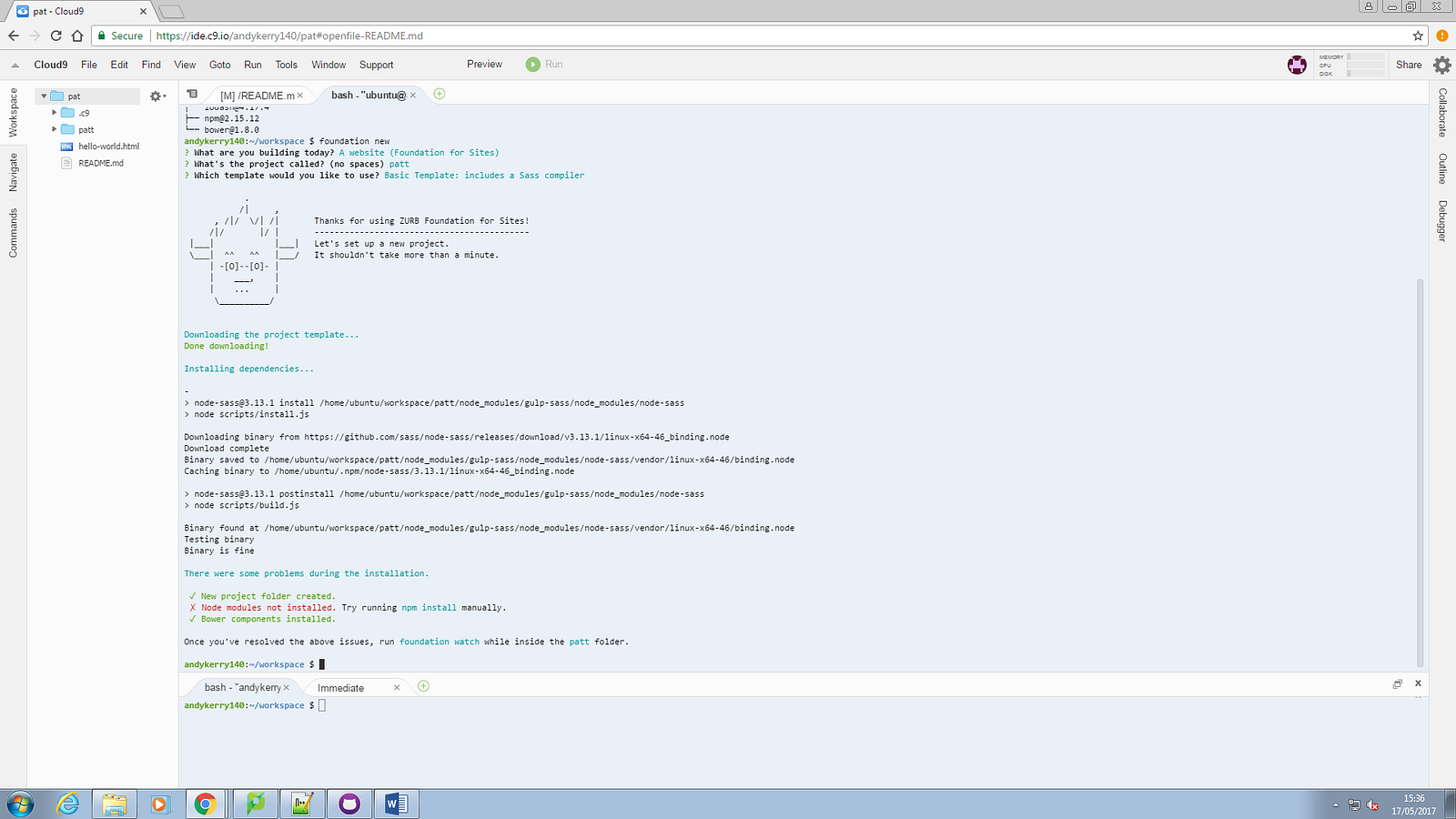This screenshot has width=1456, height=819.
Task: Toggle the Outline side panel
Action: click(1442, 168)
